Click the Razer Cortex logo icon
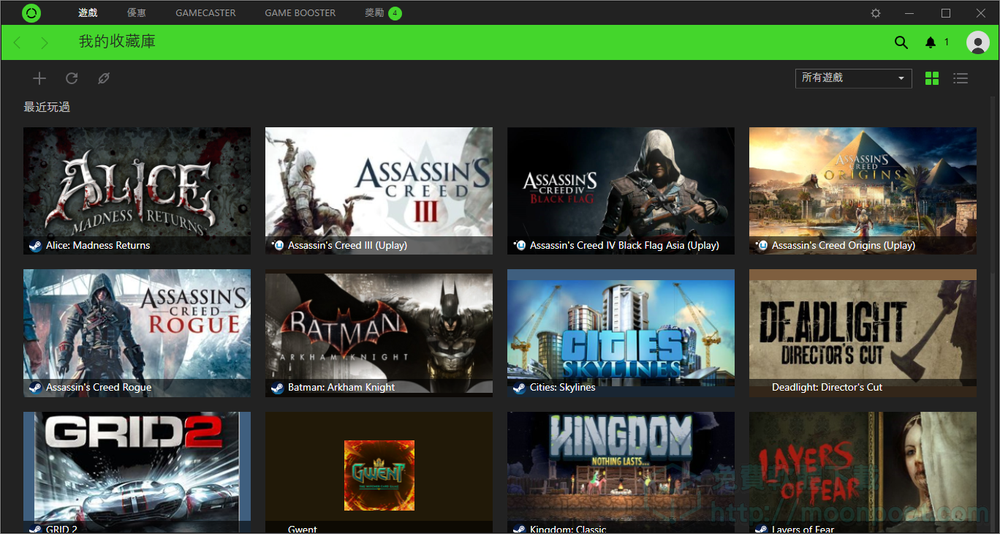Viewport: 1000px width, 534px height. (x=31, y=13)
